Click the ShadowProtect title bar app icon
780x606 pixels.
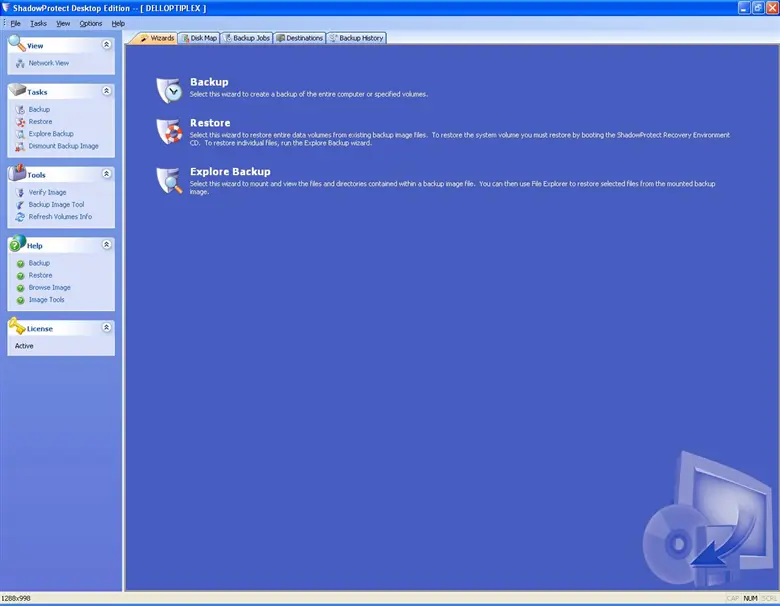click(x=6, y=7)
